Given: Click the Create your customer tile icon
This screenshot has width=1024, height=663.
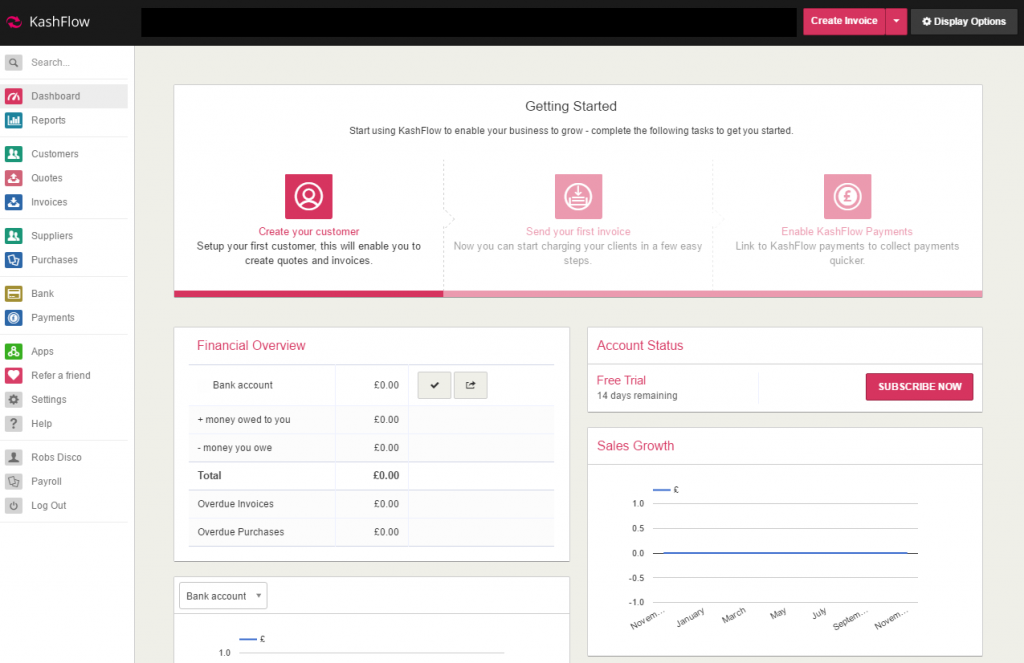Looking at the screenshot, I should pyautogui.click(x=308, y=196).
